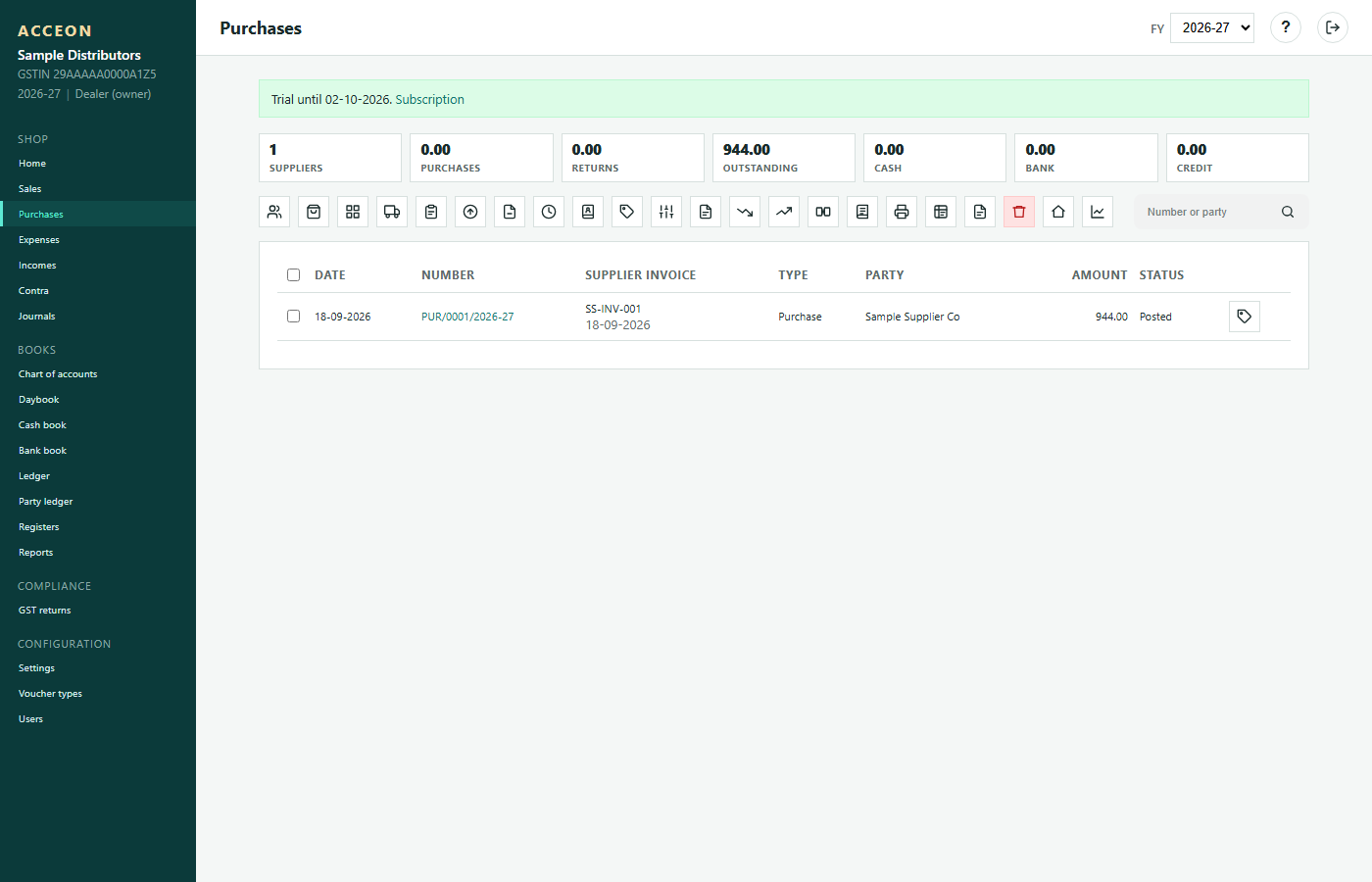Open help with the question mark button

pyautogui.click(x=1286, y=27)
